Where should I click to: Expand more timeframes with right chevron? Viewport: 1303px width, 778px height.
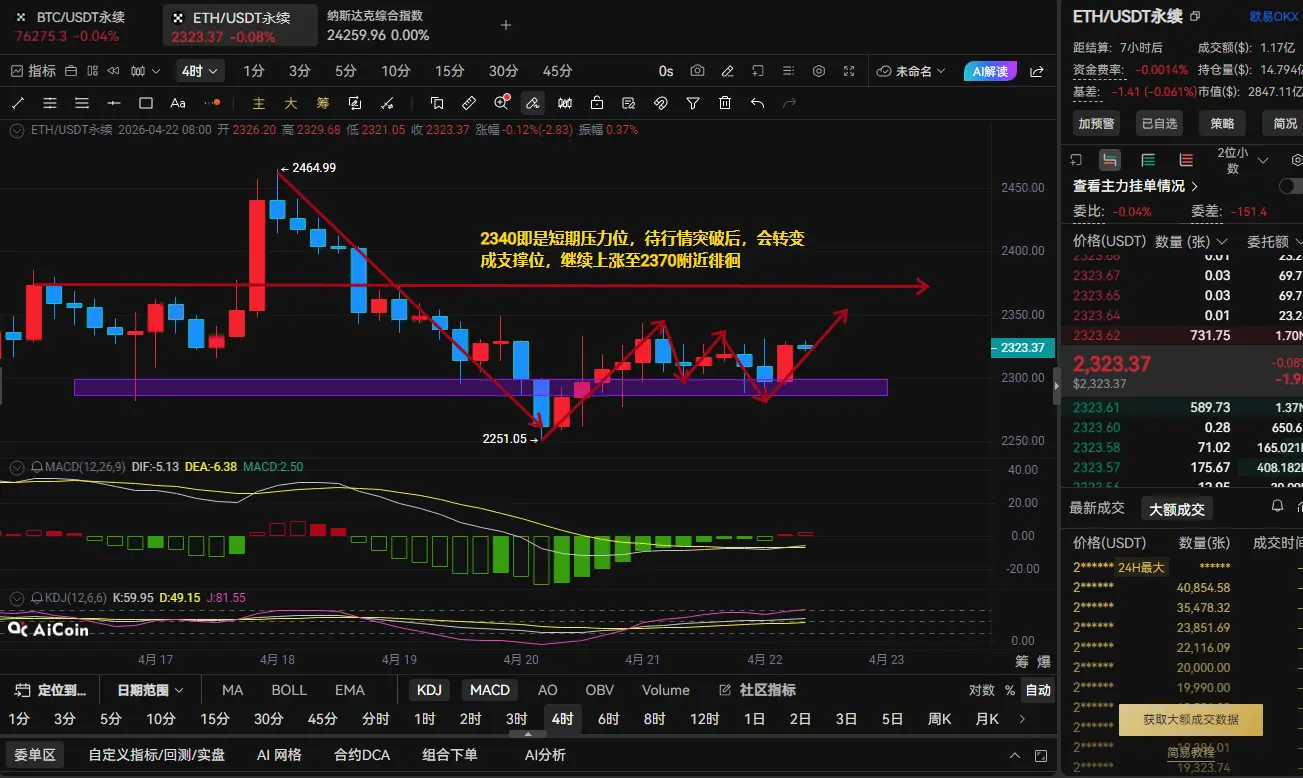[x=1022, y=719]
